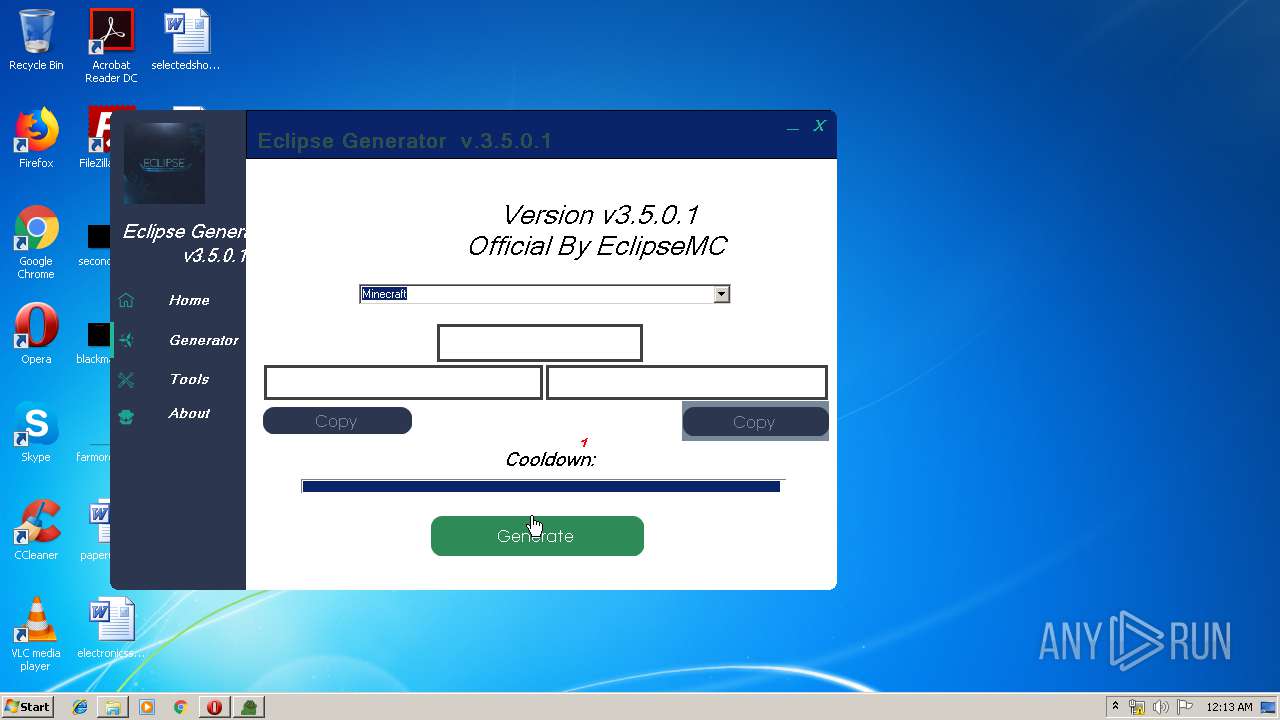Open the Tools section

[189, 379]
